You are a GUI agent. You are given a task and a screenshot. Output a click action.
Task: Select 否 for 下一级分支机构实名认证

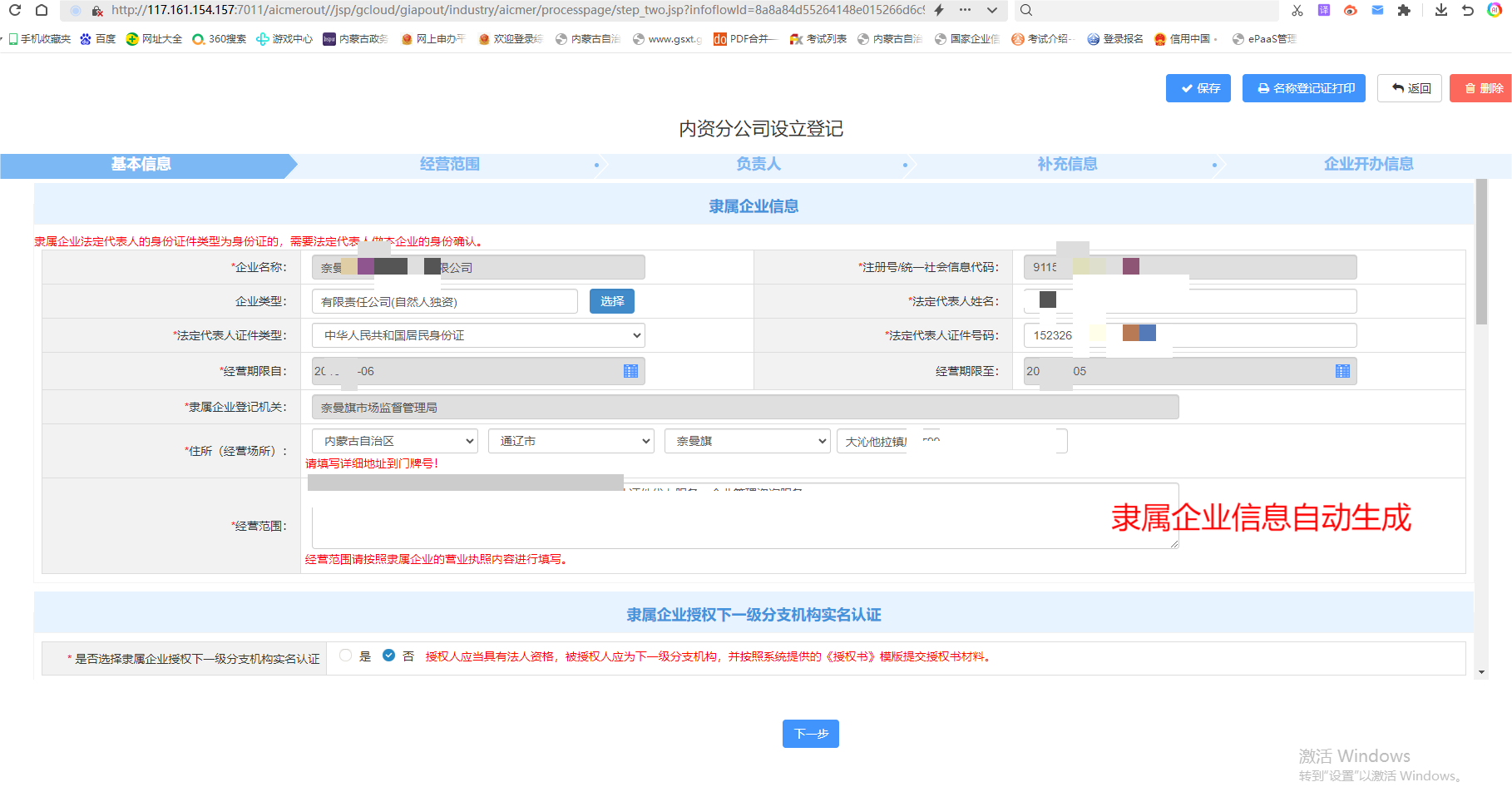pos(388,656)
